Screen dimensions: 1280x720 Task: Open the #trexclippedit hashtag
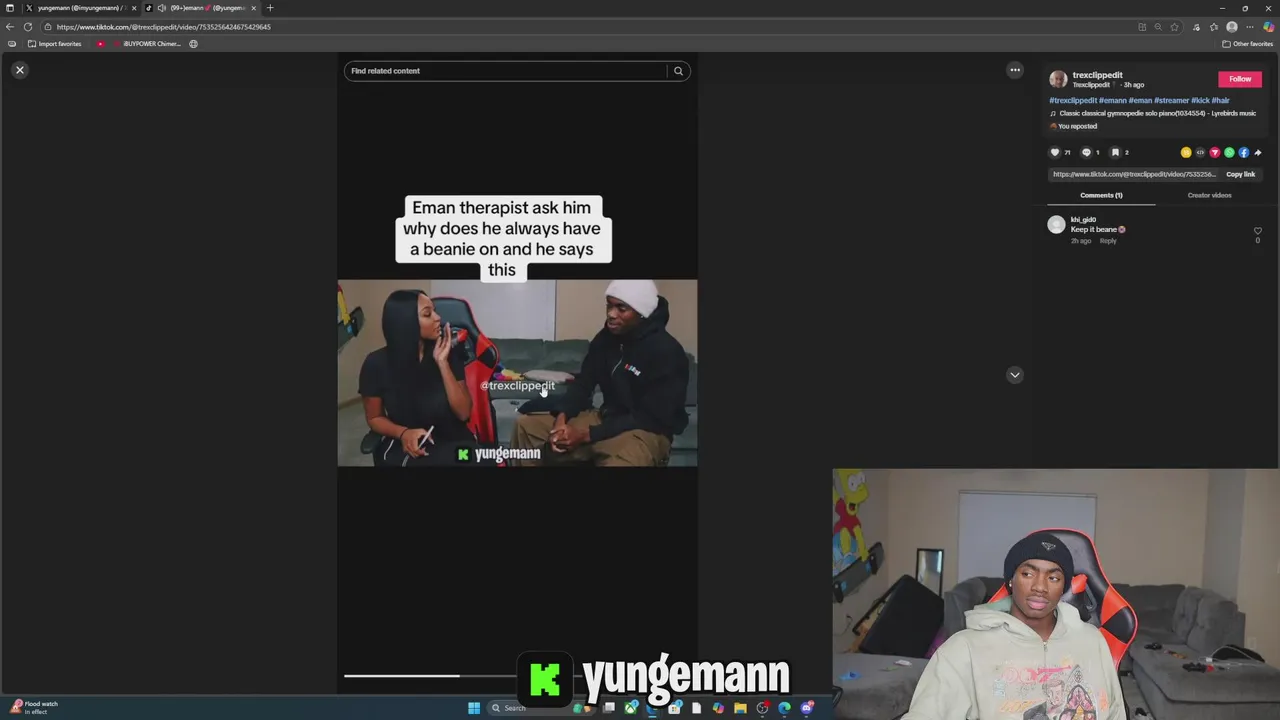pos(1072,101)
